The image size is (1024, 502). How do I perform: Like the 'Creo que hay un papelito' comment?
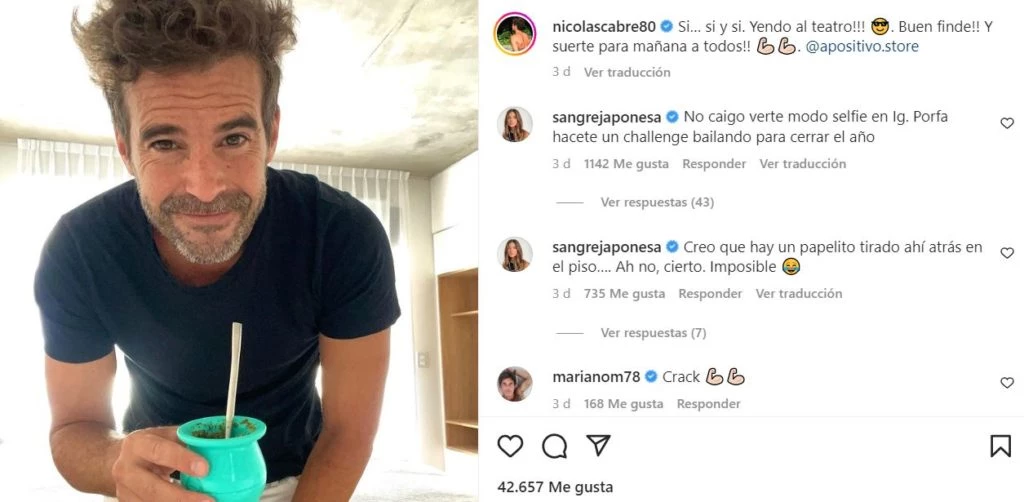(x=1007, y=253)
